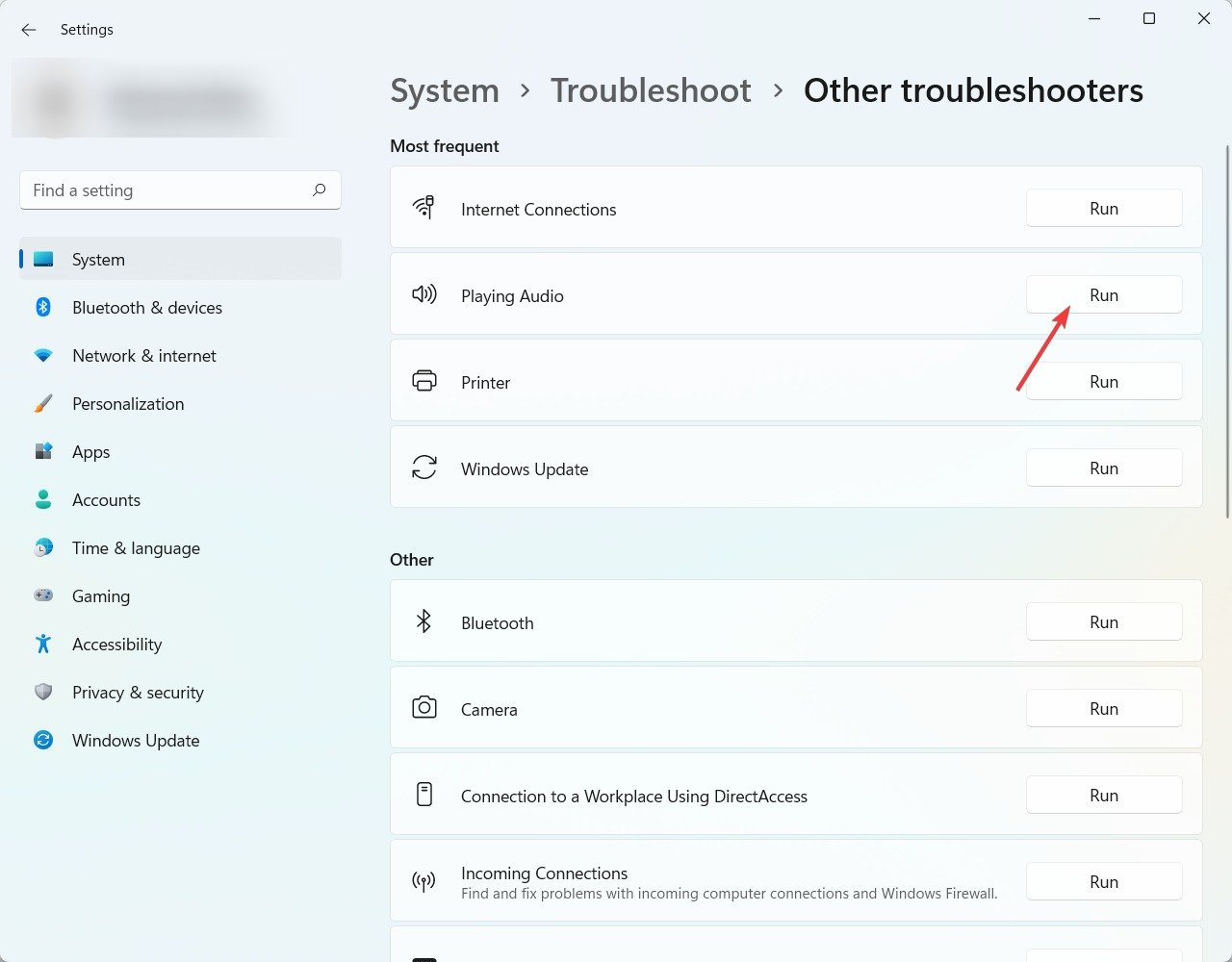Navigate to System breadcrumb link
The height and width of the screenshot is (962, 1232).
[x=445, y=90]
